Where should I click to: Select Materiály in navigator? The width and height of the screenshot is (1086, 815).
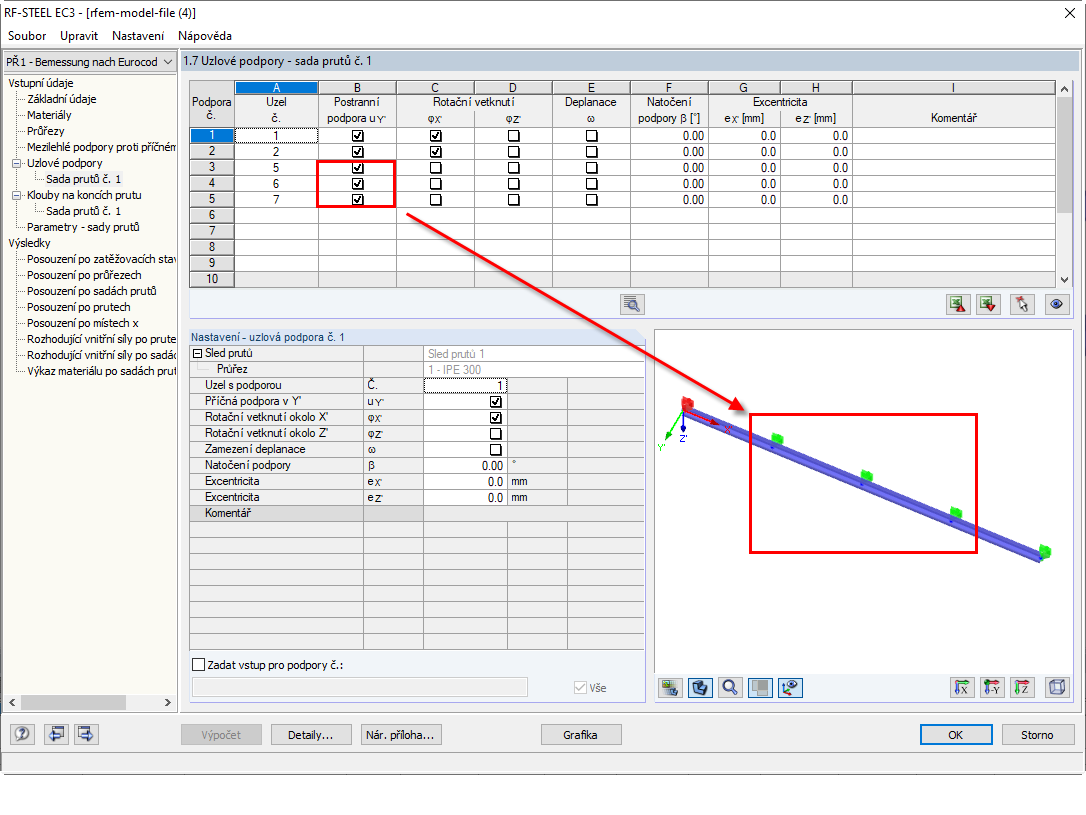pyautogui.click(x=49, y=115)
